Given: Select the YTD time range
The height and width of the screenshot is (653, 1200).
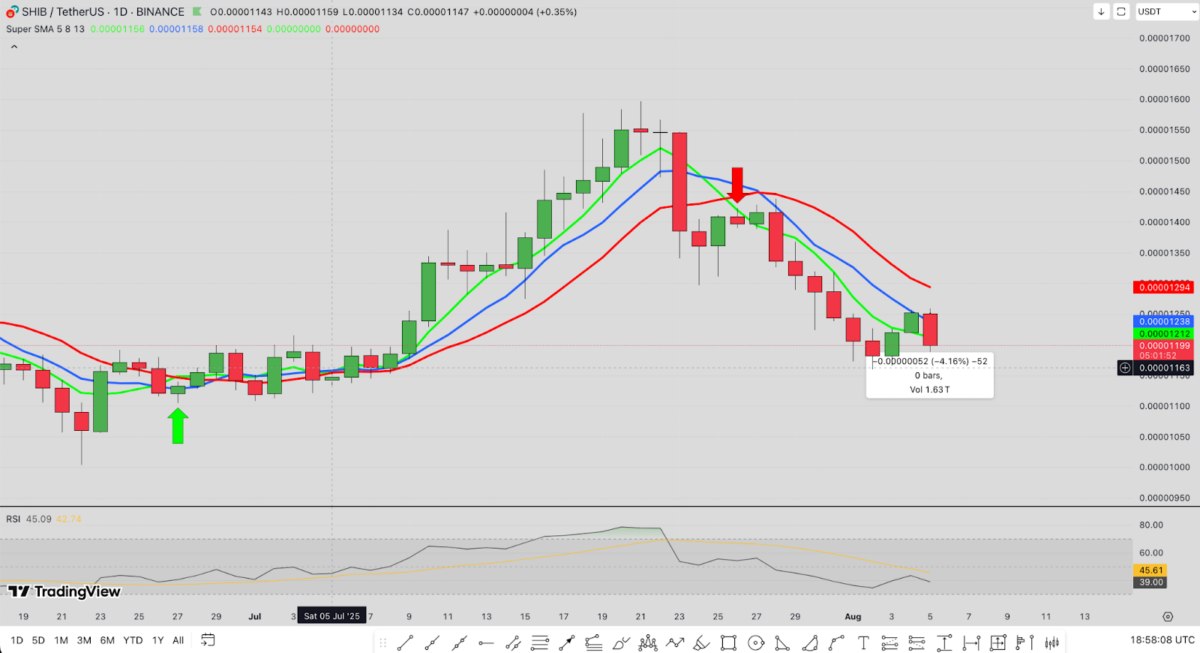Looking at the screenshot, I should pos(132,640).
